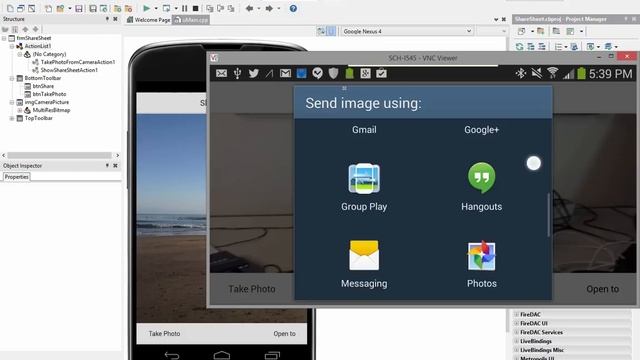
Task: Expand the LiveBindings palette category
Action: [516, 341]
